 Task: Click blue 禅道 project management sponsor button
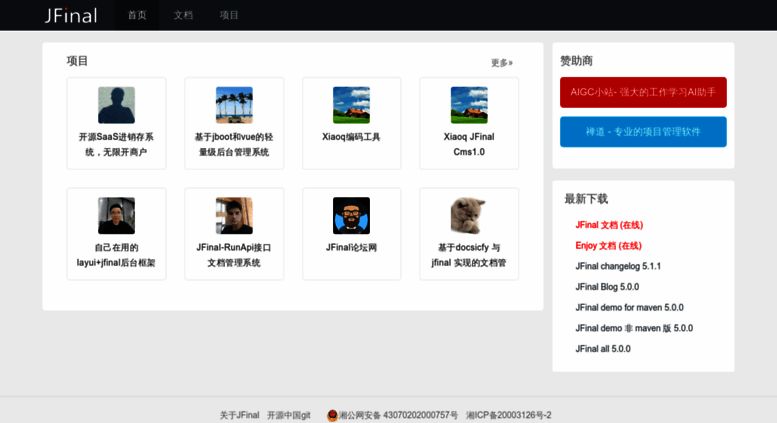(x=643, y=132)
